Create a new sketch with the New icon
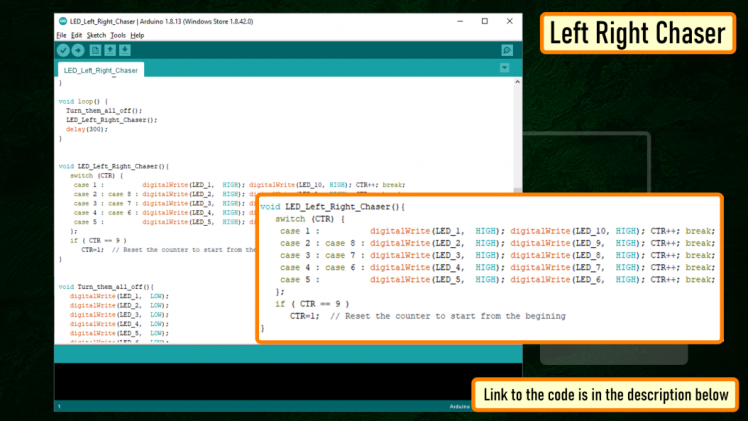 coord(96,50)
